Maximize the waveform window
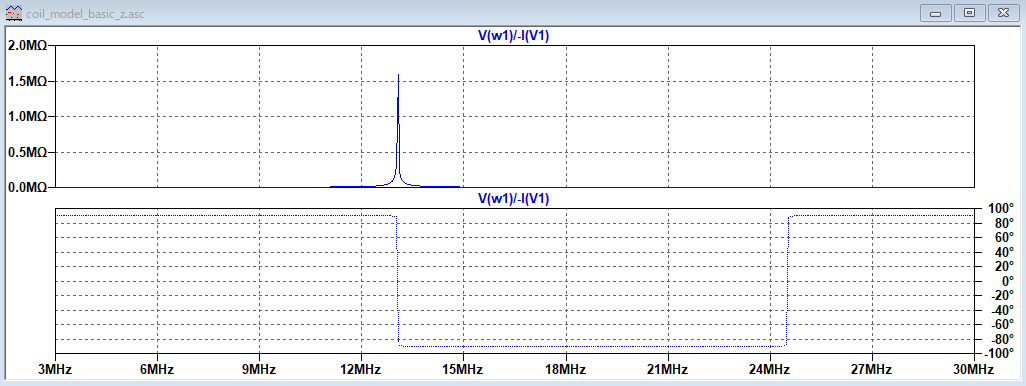 970,12
